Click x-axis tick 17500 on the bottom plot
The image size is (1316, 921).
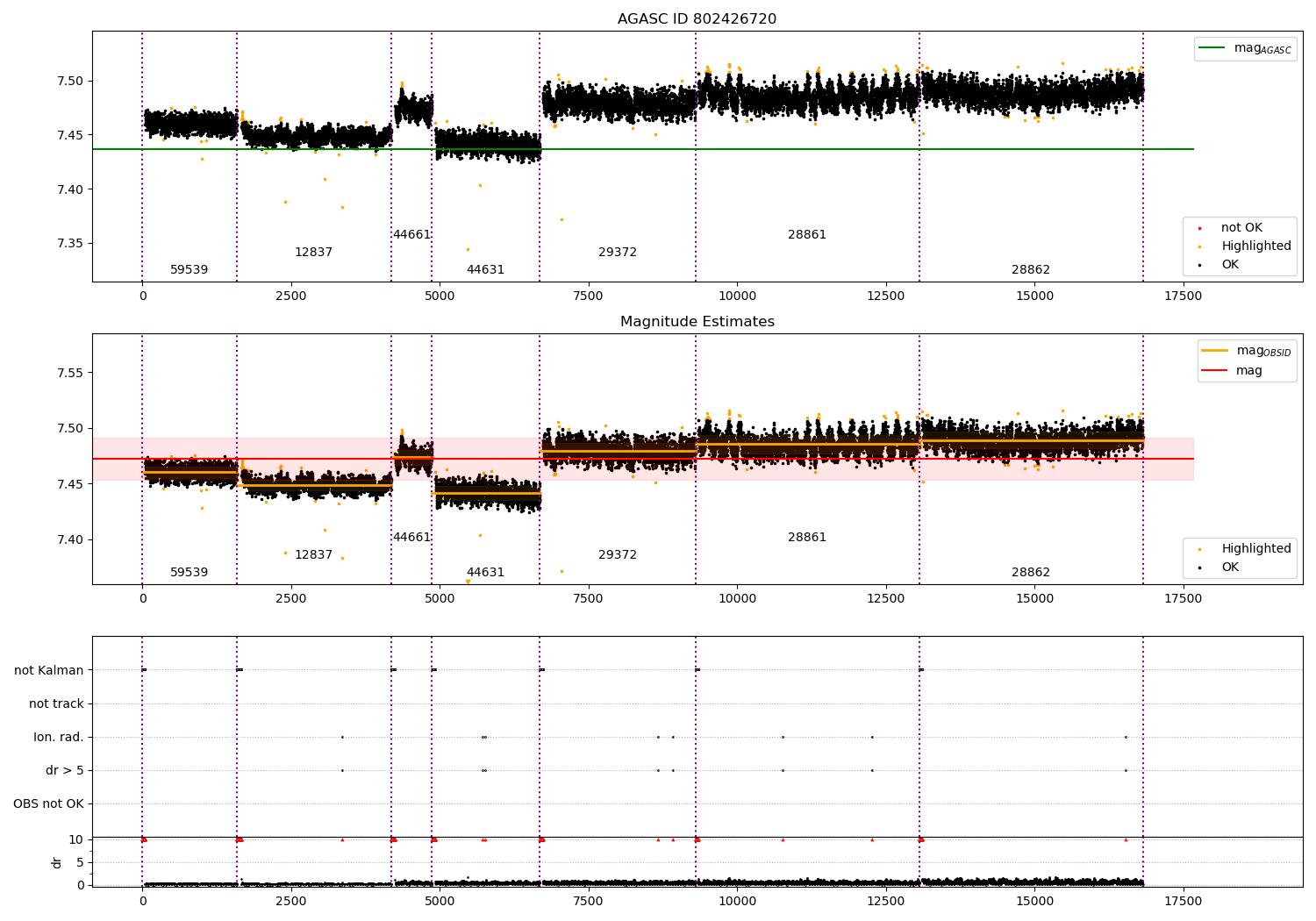pos(1183,901)
